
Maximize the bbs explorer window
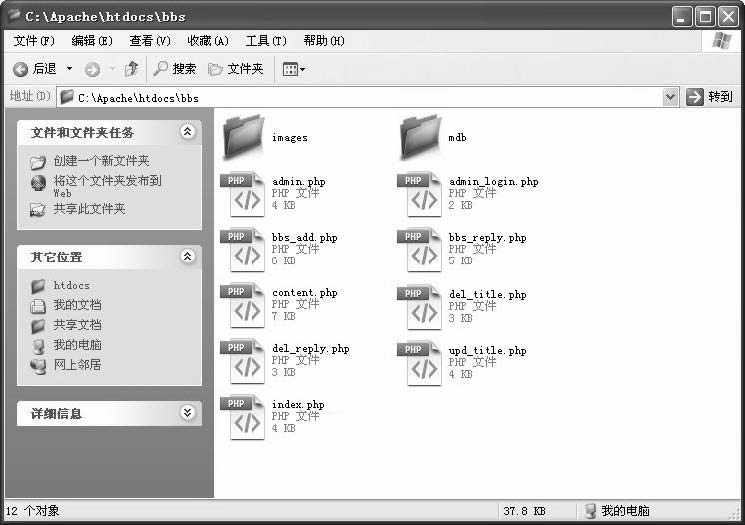pos(705,17)
